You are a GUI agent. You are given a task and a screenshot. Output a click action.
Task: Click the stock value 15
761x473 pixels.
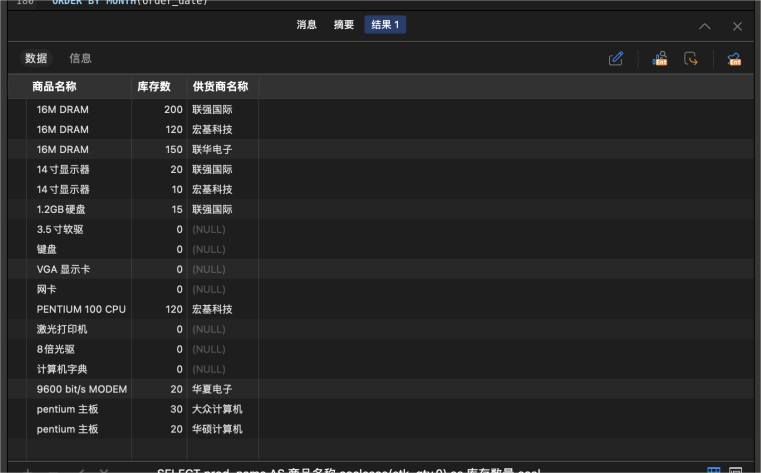point(177,209)
